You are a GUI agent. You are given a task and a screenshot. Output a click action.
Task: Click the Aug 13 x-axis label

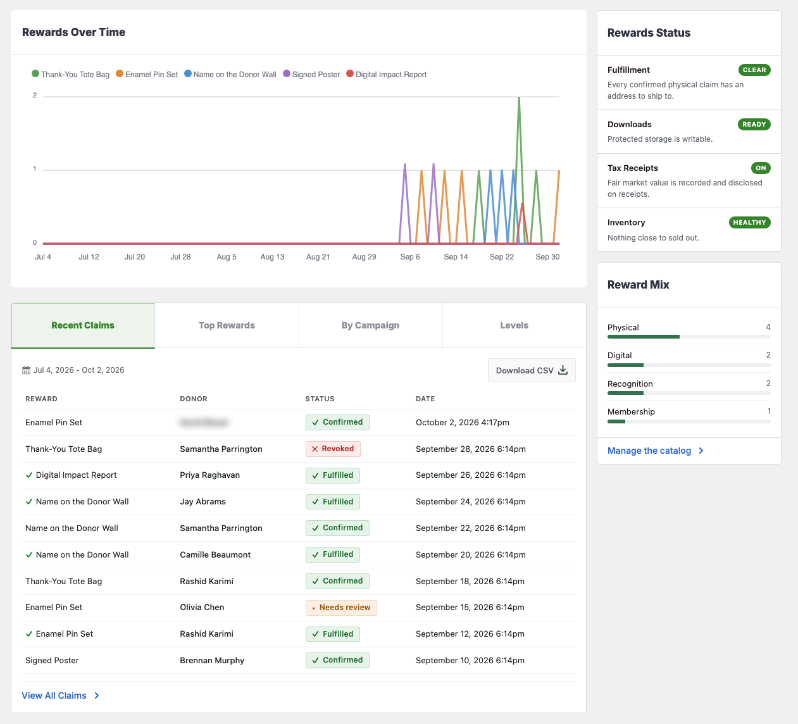click(x=272, y=257)
